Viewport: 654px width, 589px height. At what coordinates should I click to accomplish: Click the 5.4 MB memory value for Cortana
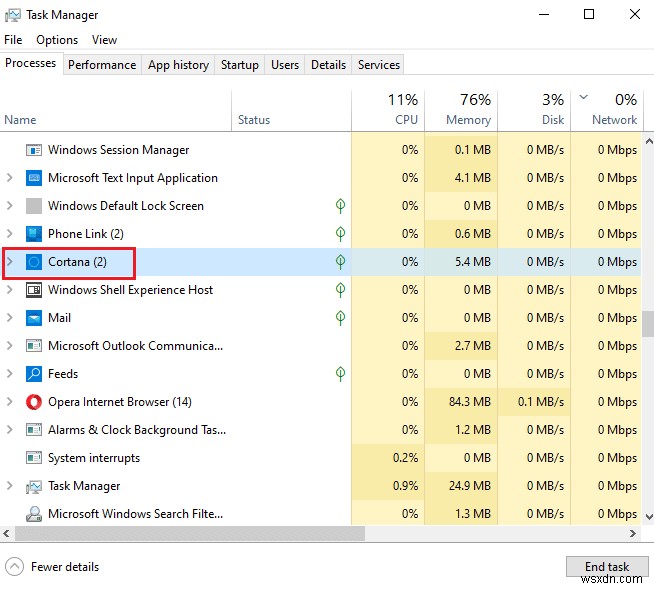point(473,262)
